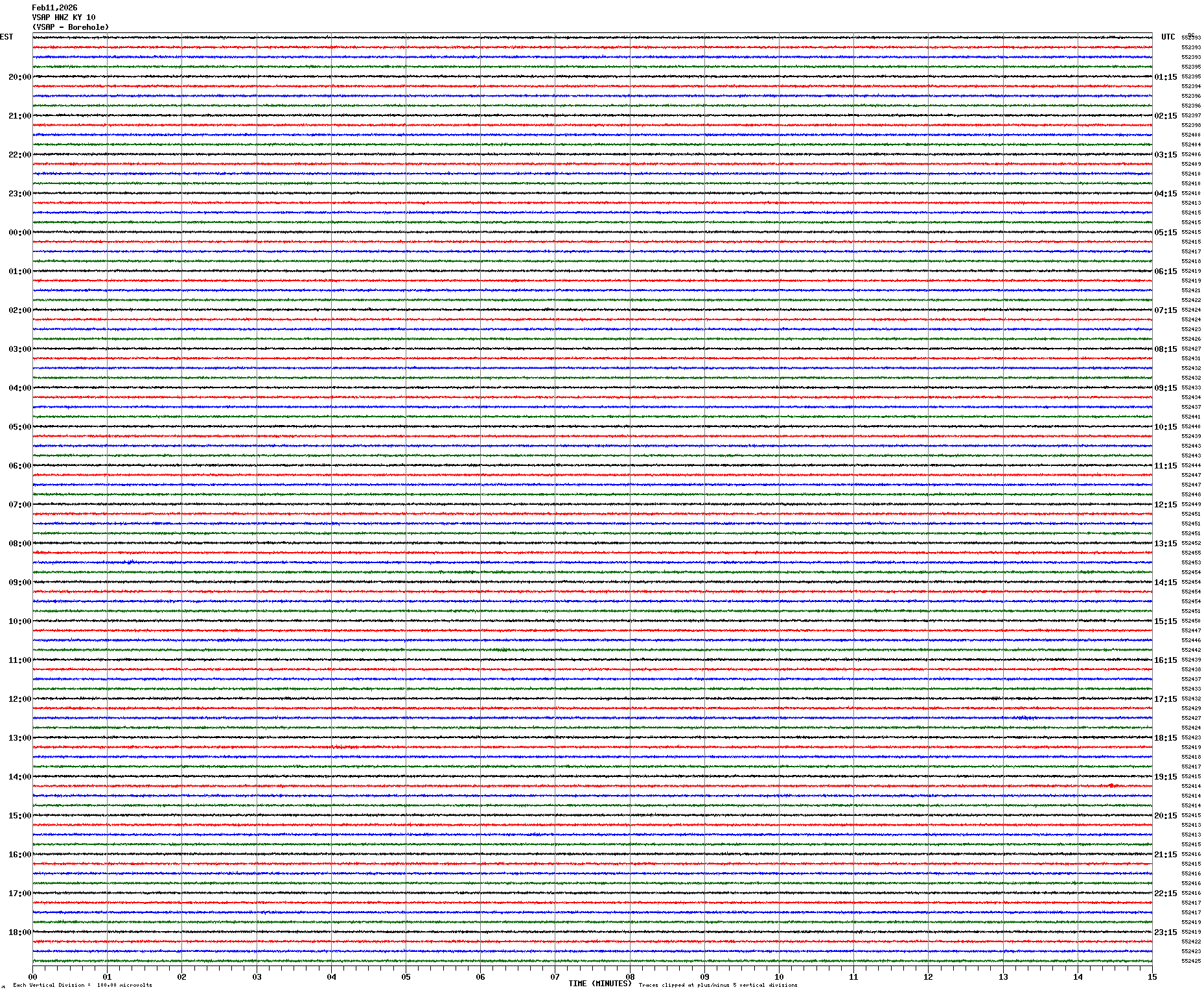1204x994 pixels.
Task: Click the 20:00 EST time label
Action: 19,77
